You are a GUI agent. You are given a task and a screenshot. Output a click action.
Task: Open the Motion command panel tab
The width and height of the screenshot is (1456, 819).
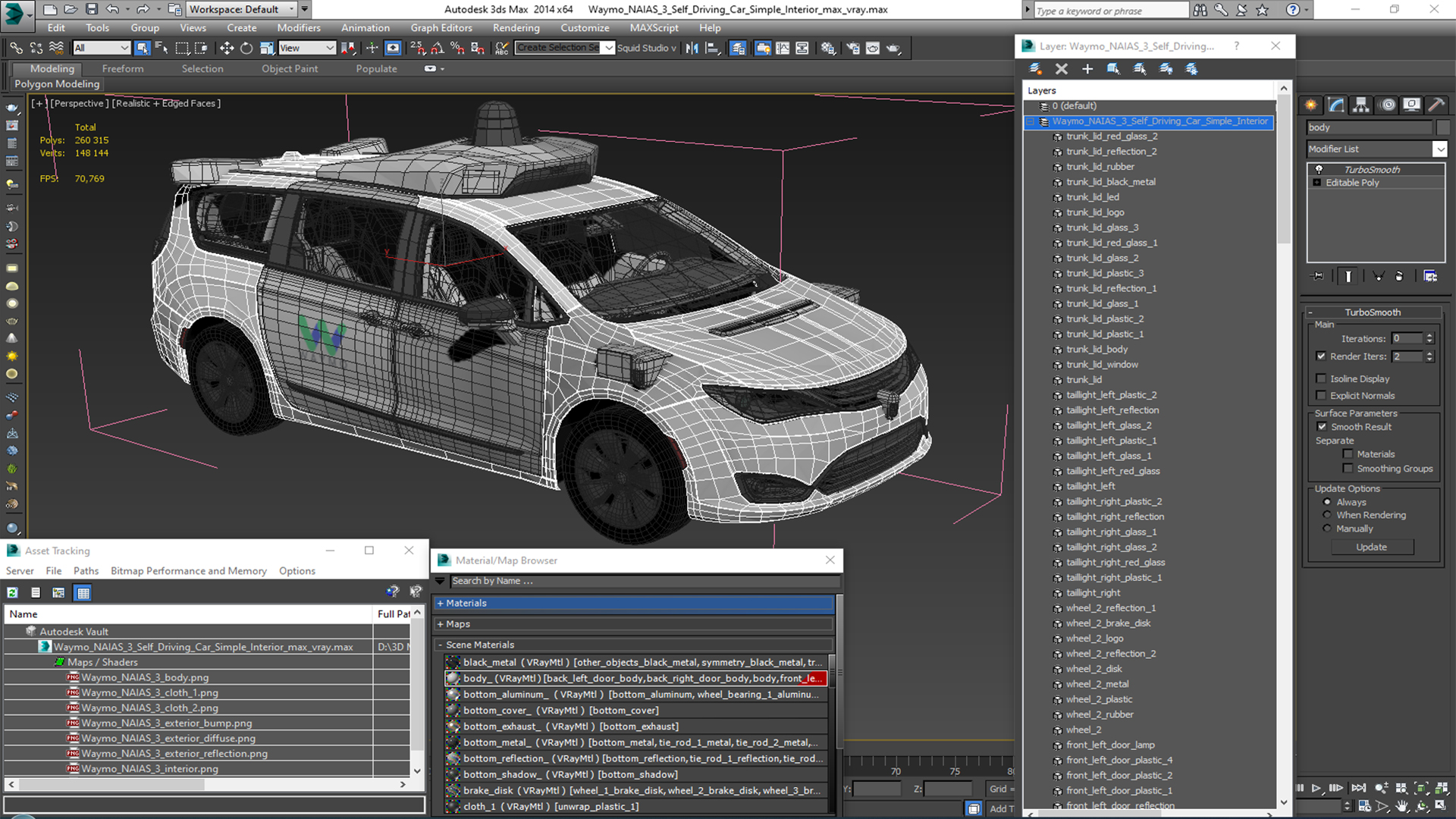pyautogui.click(x=1387, y=105)
